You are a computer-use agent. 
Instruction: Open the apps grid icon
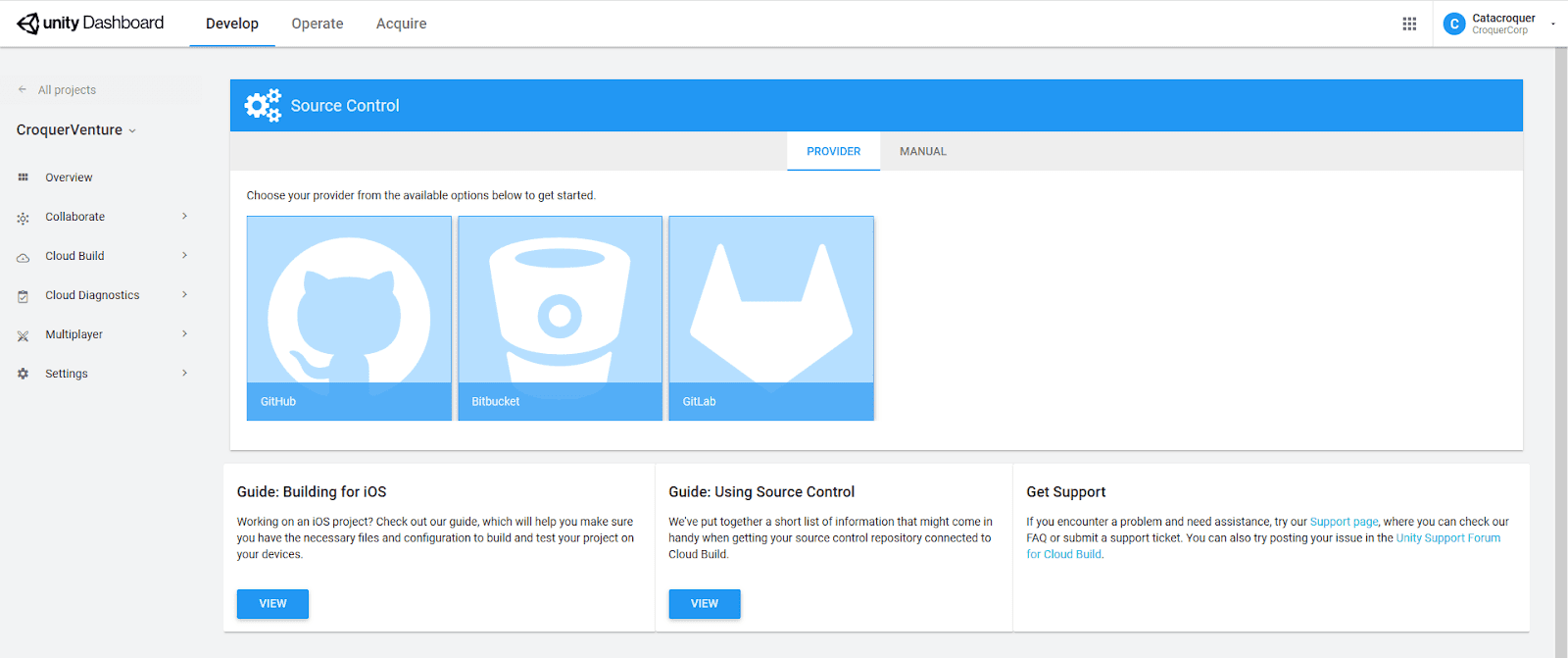point(1409,24)
